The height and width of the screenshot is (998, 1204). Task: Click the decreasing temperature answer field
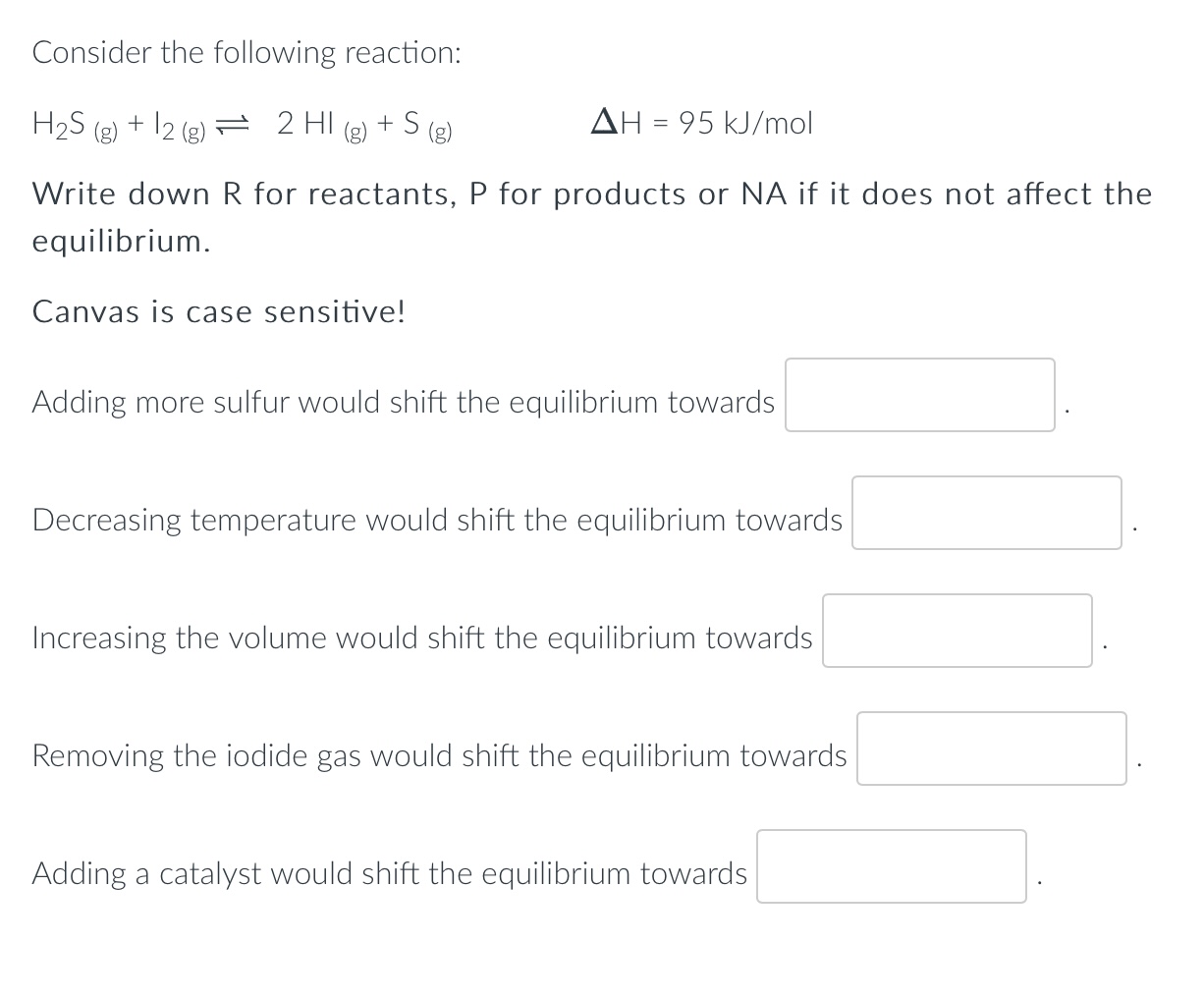tap(986, 513)
